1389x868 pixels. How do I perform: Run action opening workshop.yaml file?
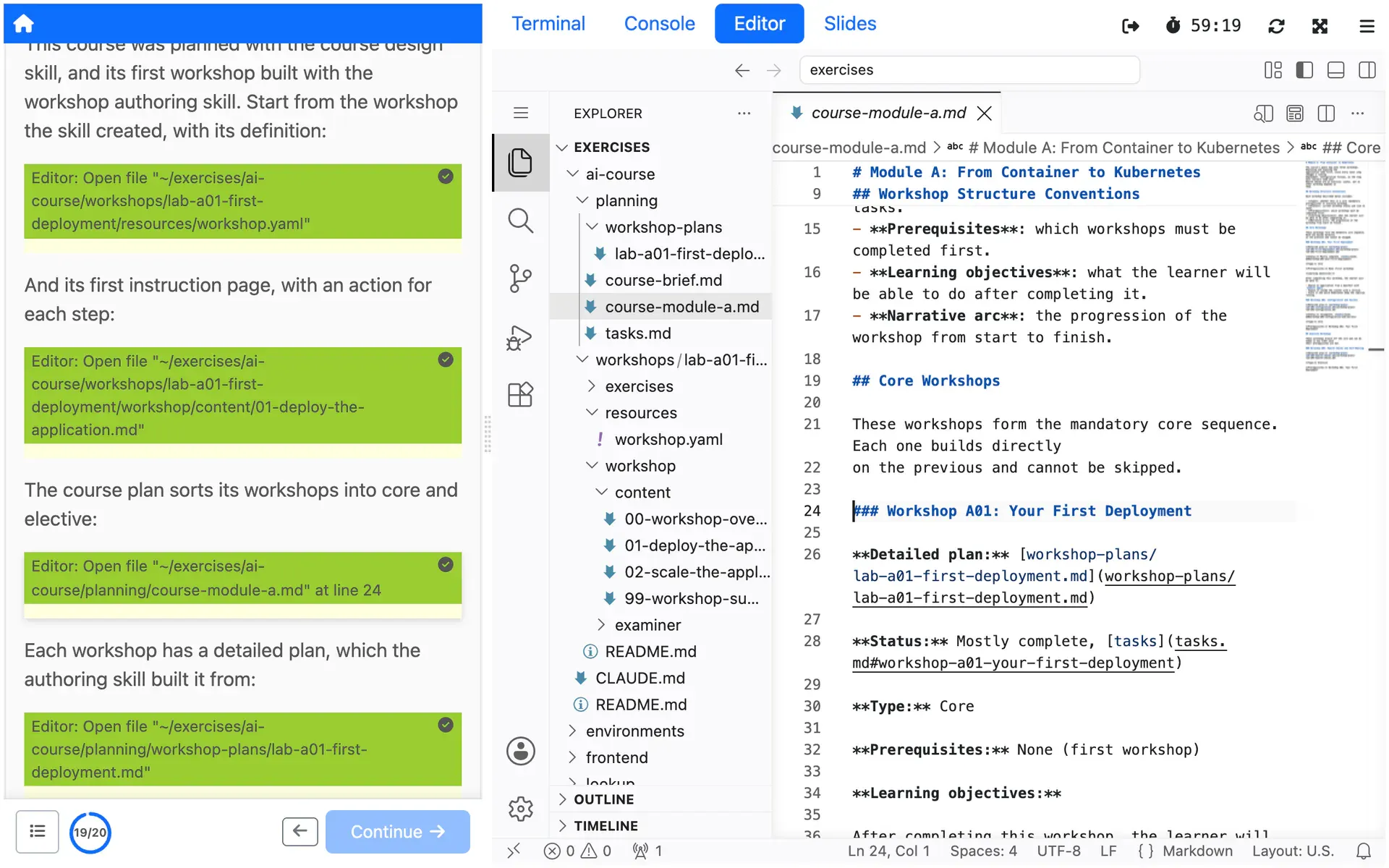242,201
